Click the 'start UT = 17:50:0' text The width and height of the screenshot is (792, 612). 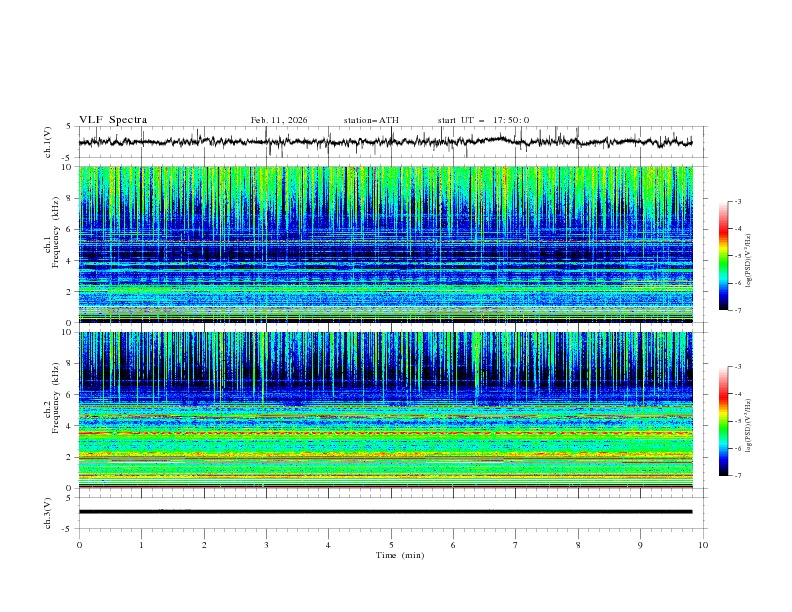[483, 120]
